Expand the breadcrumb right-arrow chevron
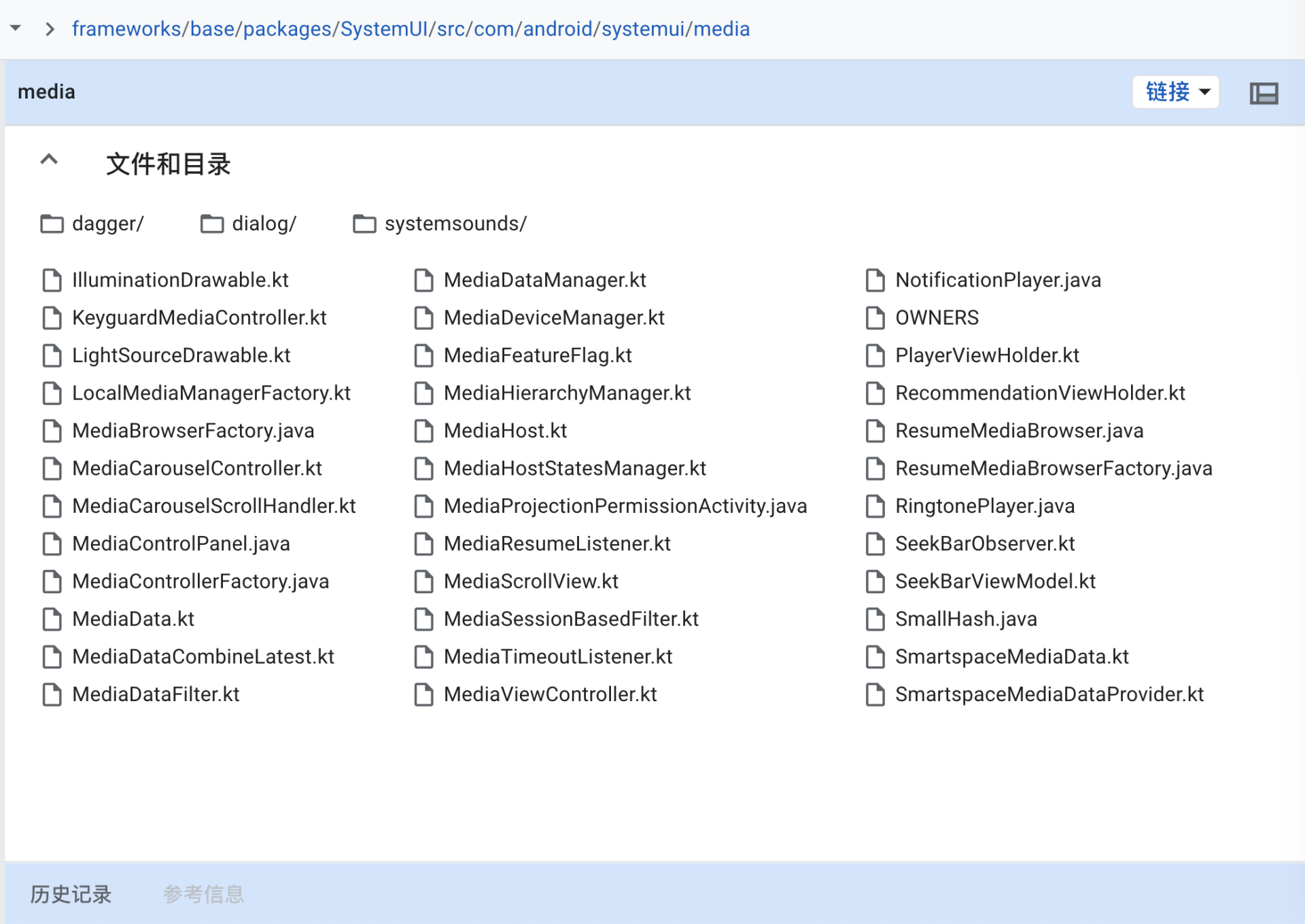This screenshot has height=924, width=1305. coord(49,29)
